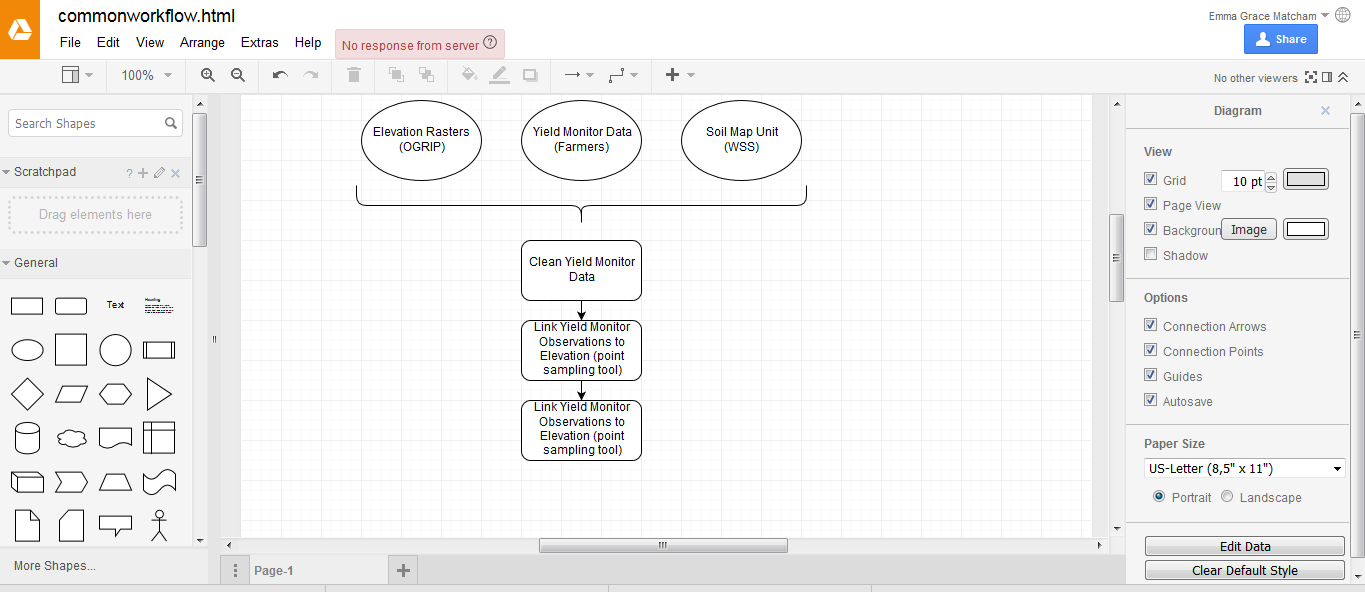This screenshot has width=1365, height=592.
Task: Open the Arrange menu
Action: point(202,42)
